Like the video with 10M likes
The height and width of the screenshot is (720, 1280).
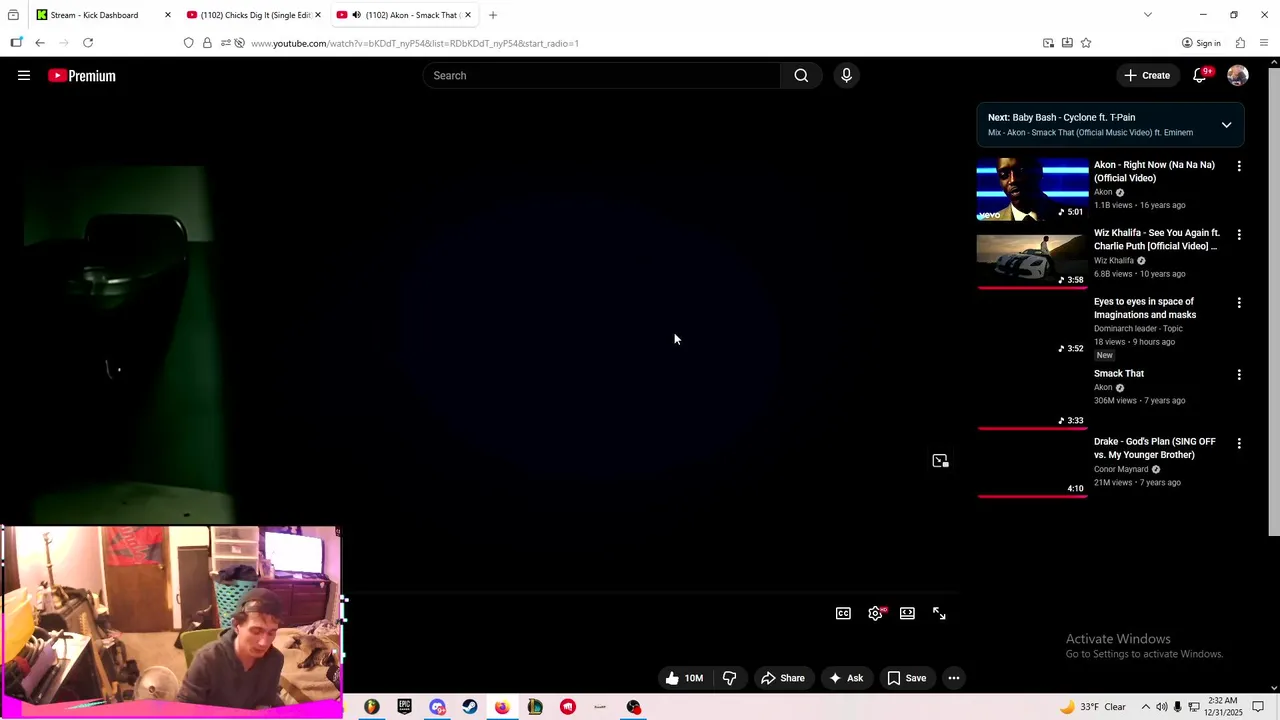click(685, 678)
